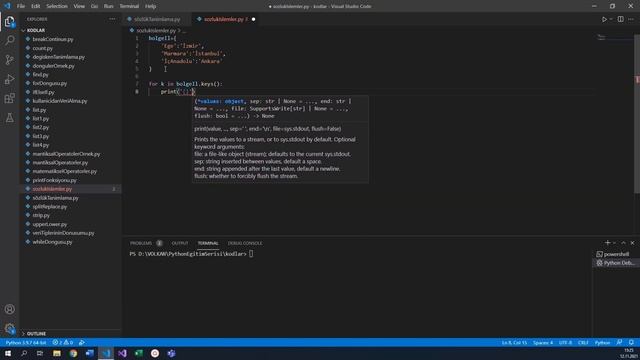
Task: Open the Search view in activity bar
Action: coord(9,40)
